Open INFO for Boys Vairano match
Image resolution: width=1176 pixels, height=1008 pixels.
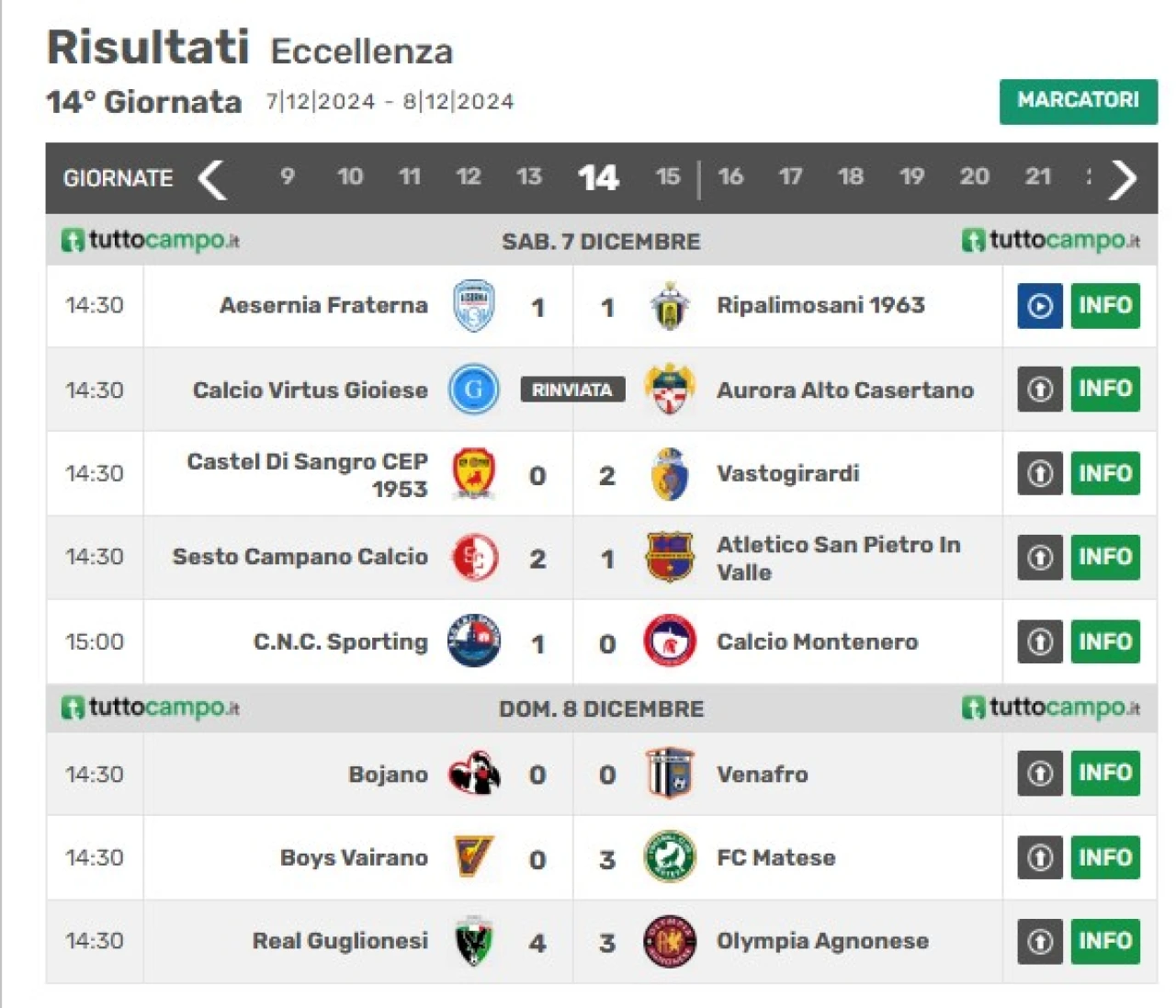[x=1105, y=857]
